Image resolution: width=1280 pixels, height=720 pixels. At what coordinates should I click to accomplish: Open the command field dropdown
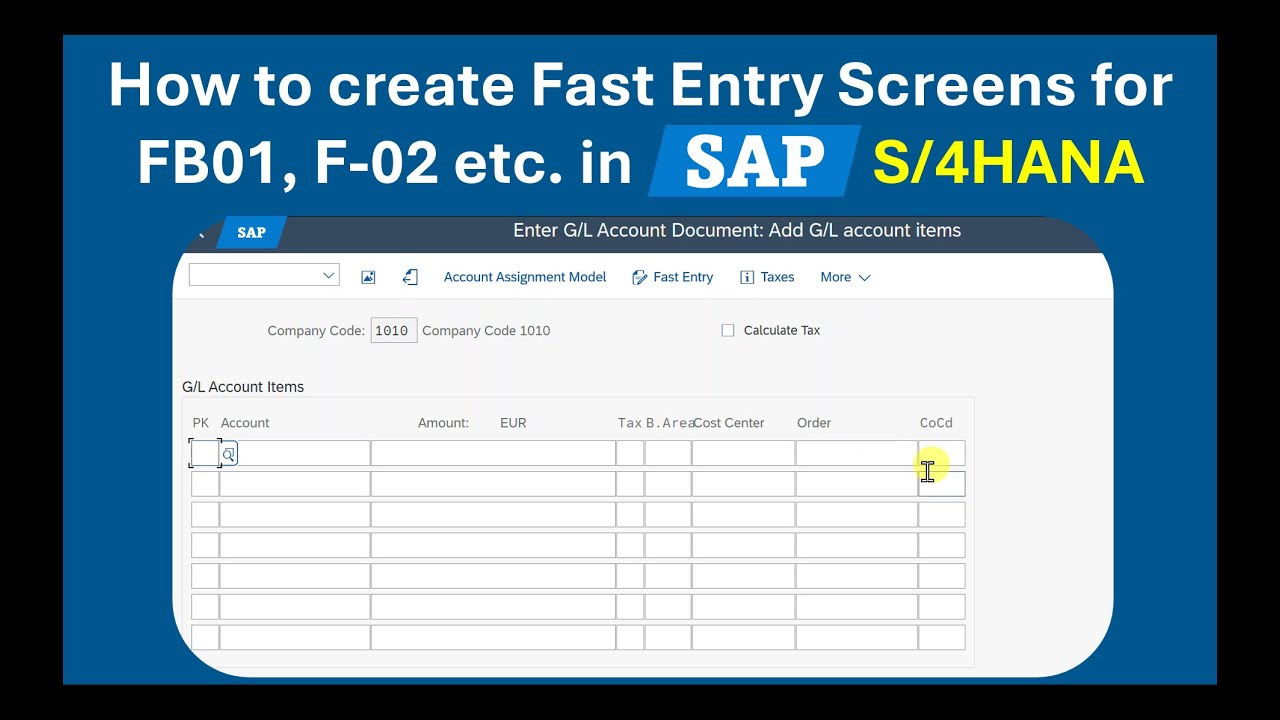point(328,275)
